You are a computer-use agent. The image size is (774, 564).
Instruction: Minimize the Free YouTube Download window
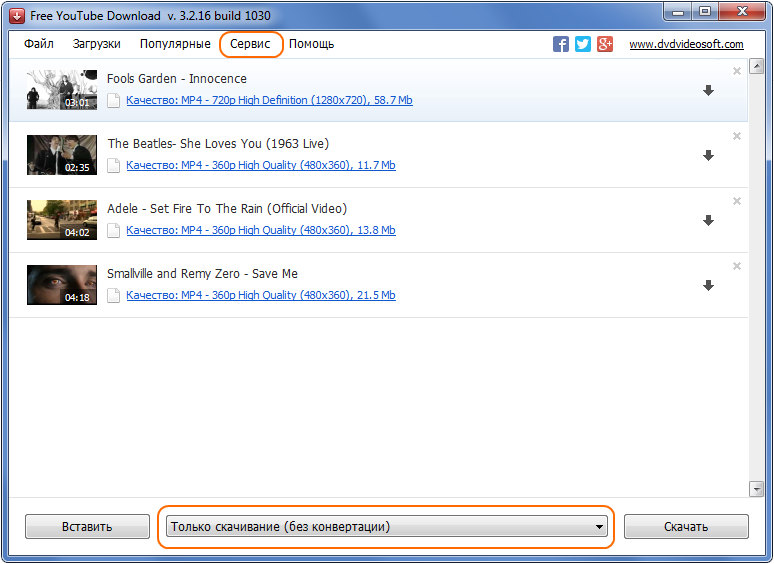click(x=679, y=12)
